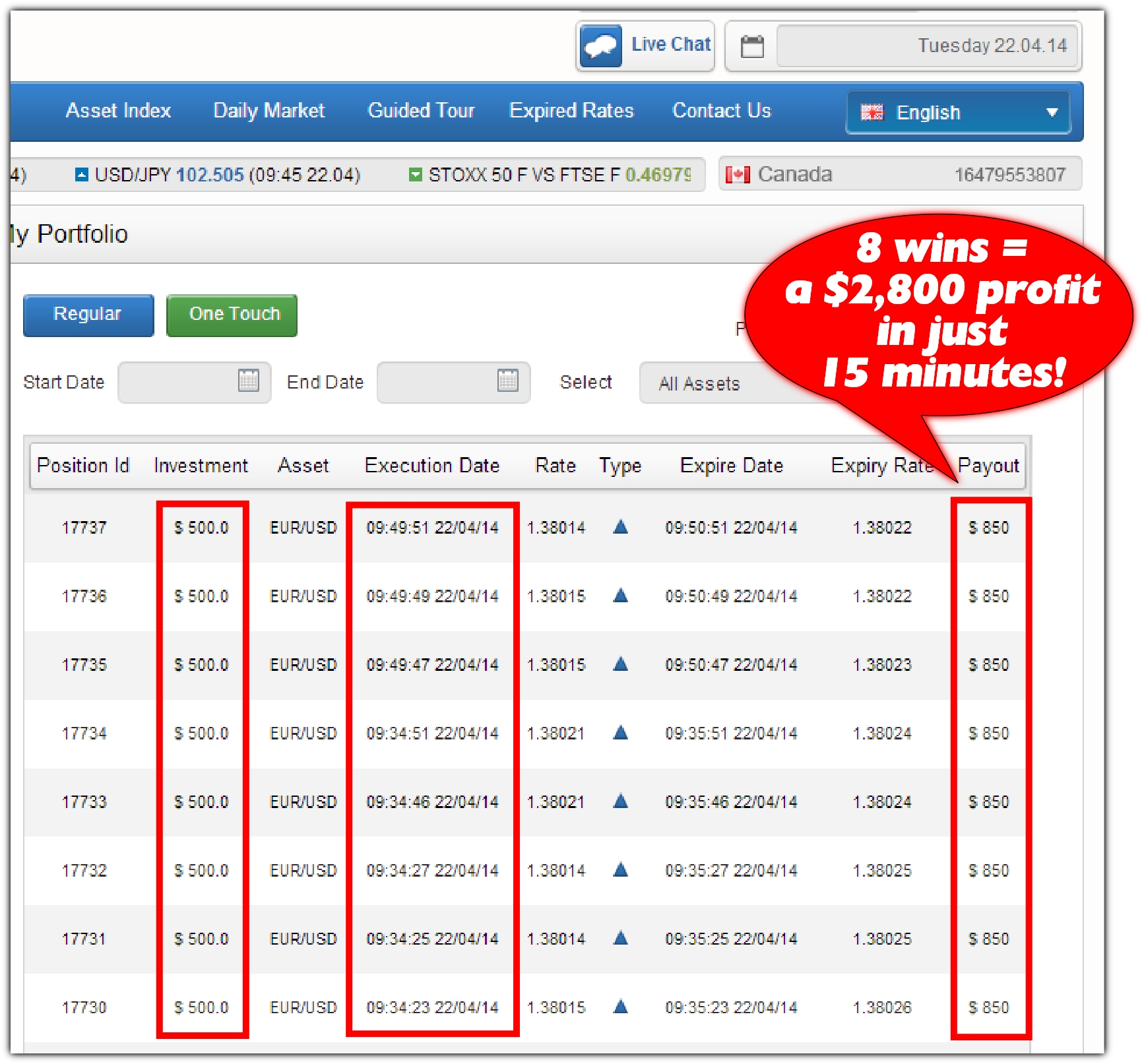
Task: Click the Canada flag icon
Action: point(738,174)
